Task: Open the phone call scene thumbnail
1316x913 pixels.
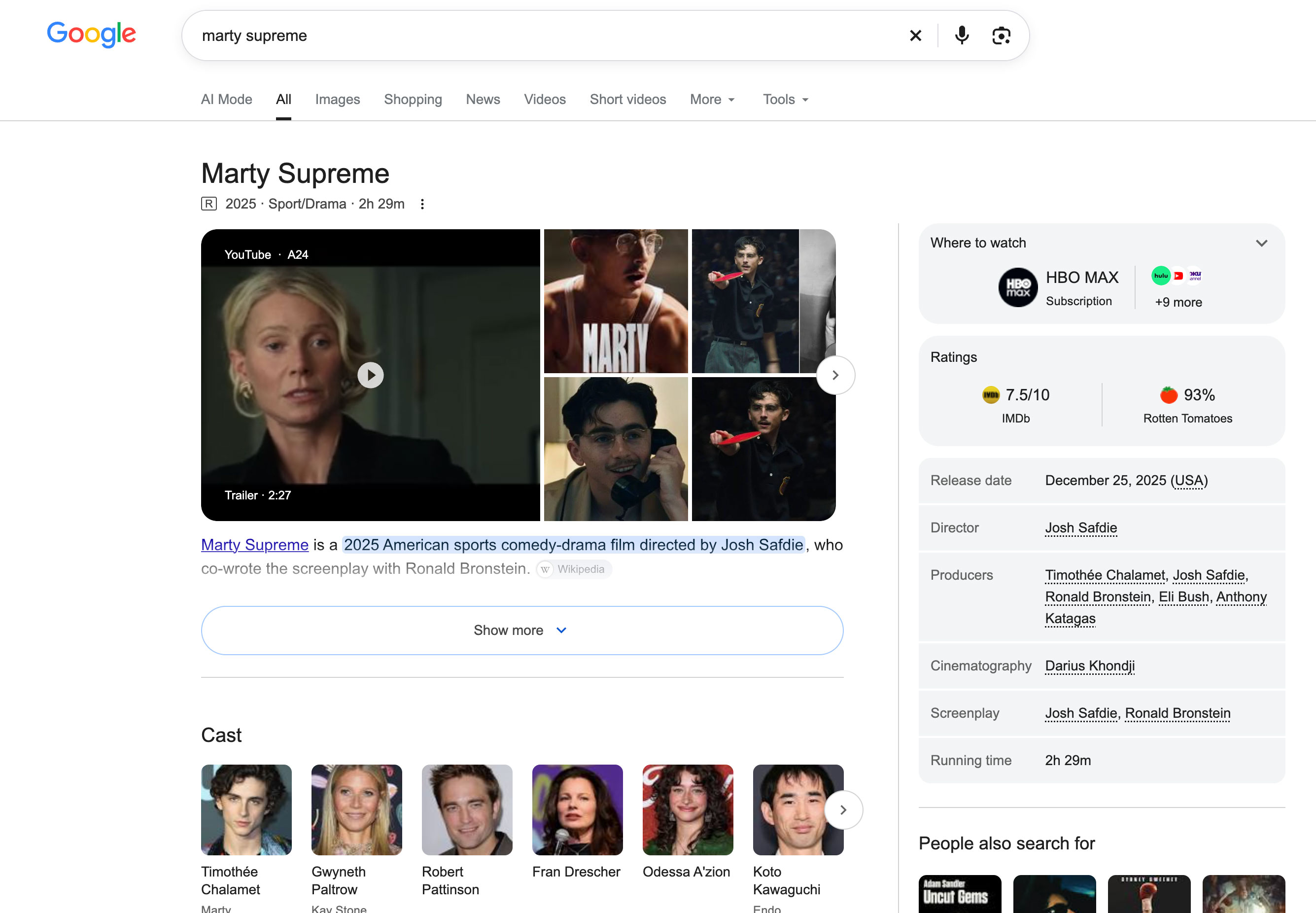Action: [x=616, y=449]
